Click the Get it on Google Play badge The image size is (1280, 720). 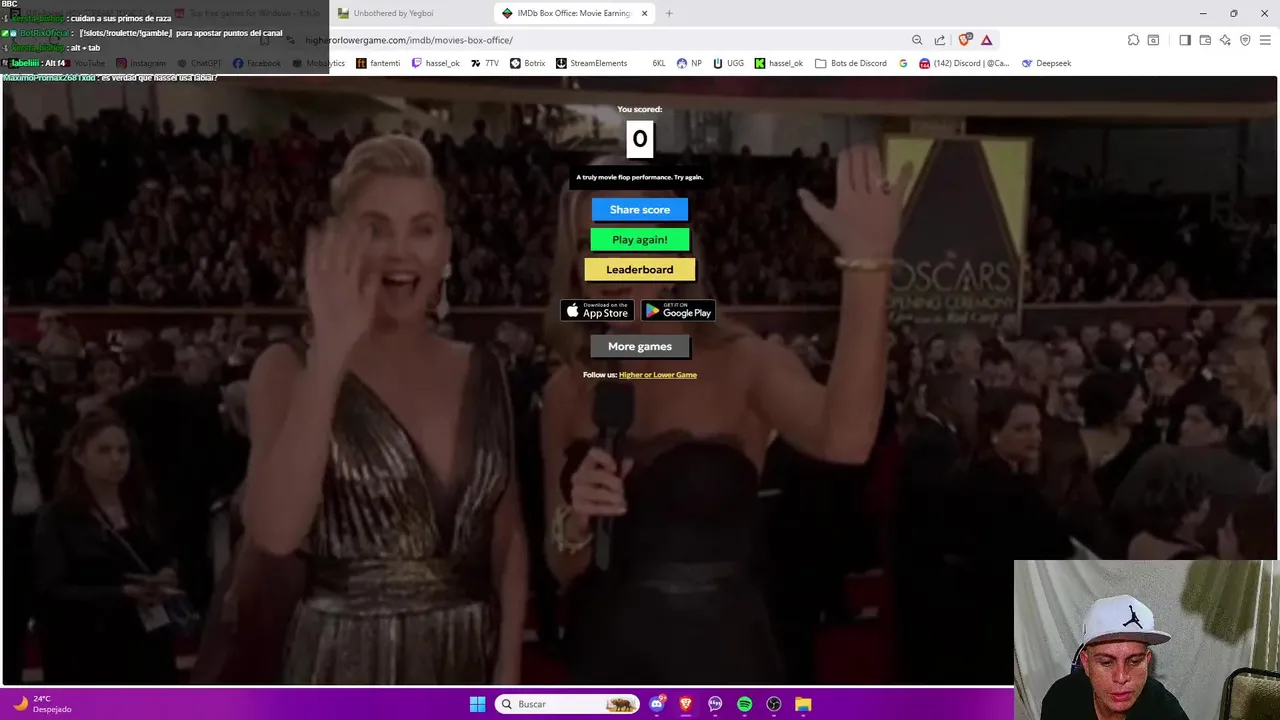point(678,310)
